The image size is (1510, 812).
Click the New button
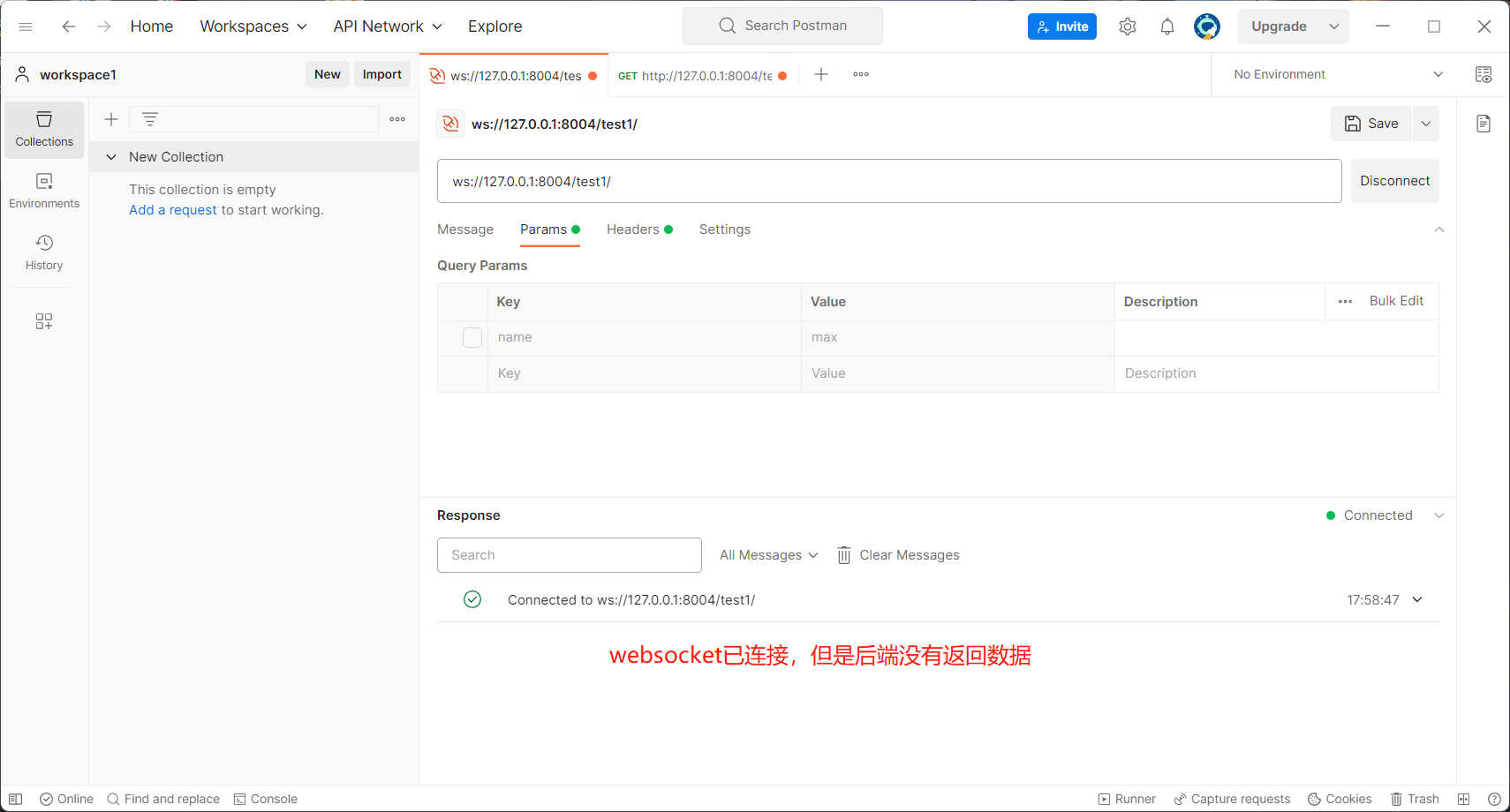[x=328, y=74]
